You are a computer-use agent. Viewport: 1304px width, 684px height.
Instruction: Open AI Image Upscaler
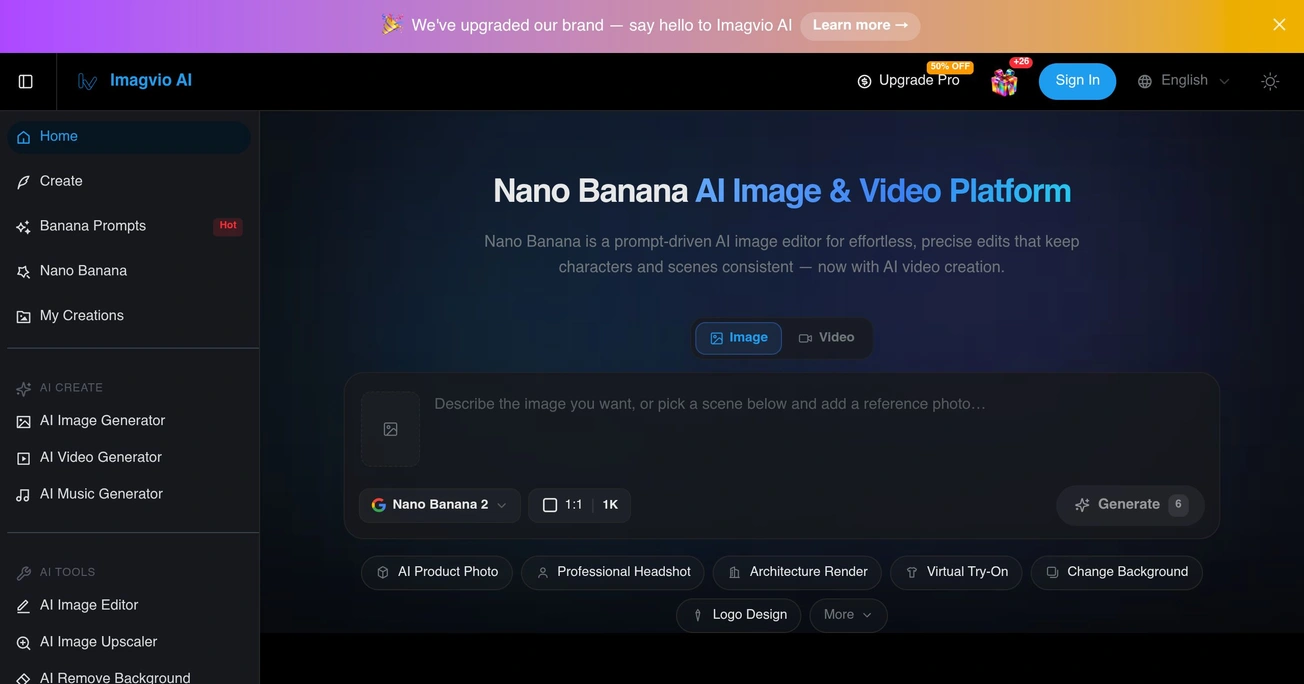[129, 643]
